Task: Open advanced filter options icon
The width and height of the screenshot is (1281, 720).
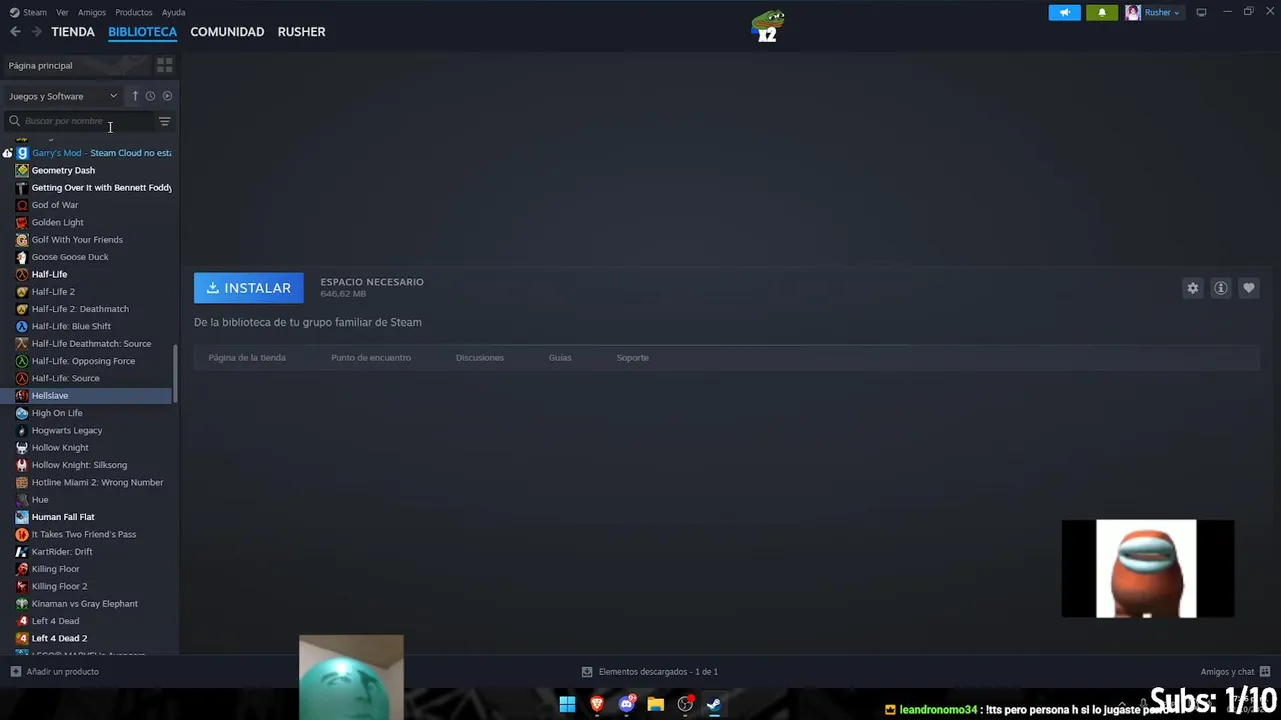Action: coord(165,121)
